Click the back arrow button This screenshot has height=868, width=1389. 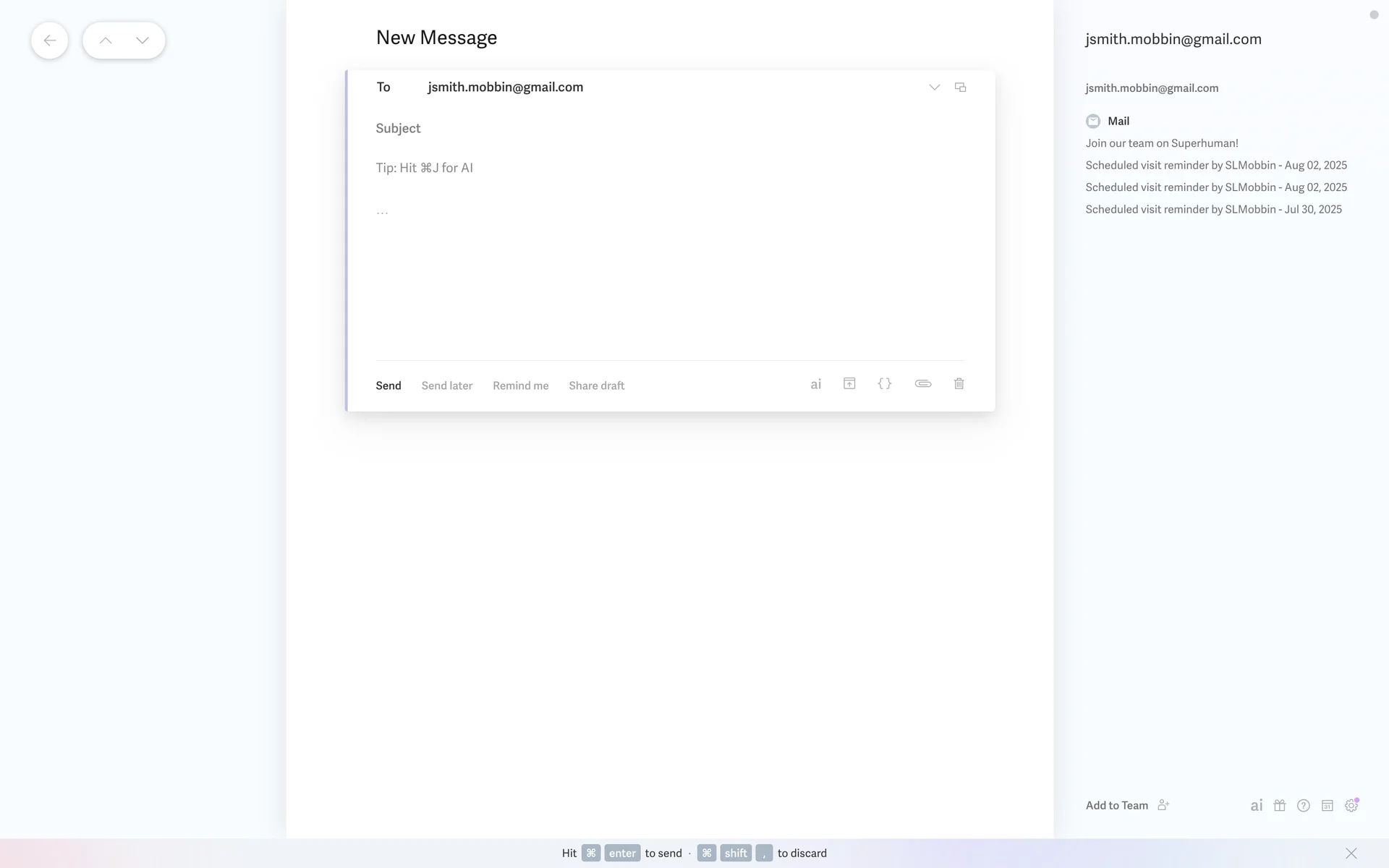click(49, 41)
